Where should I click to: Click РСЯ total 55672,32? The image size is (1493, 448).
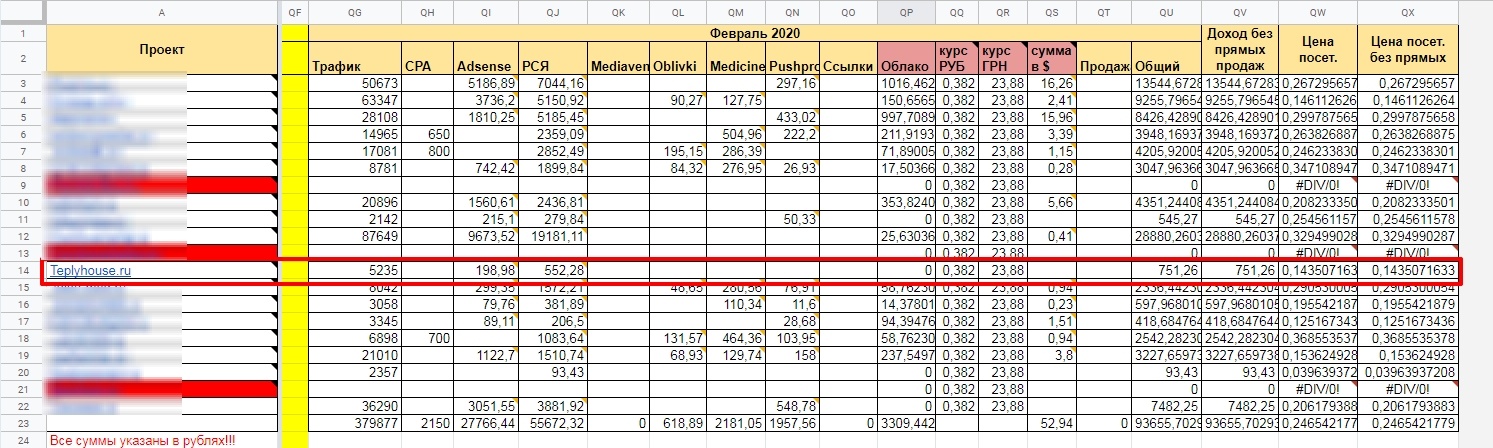point(552,423)
